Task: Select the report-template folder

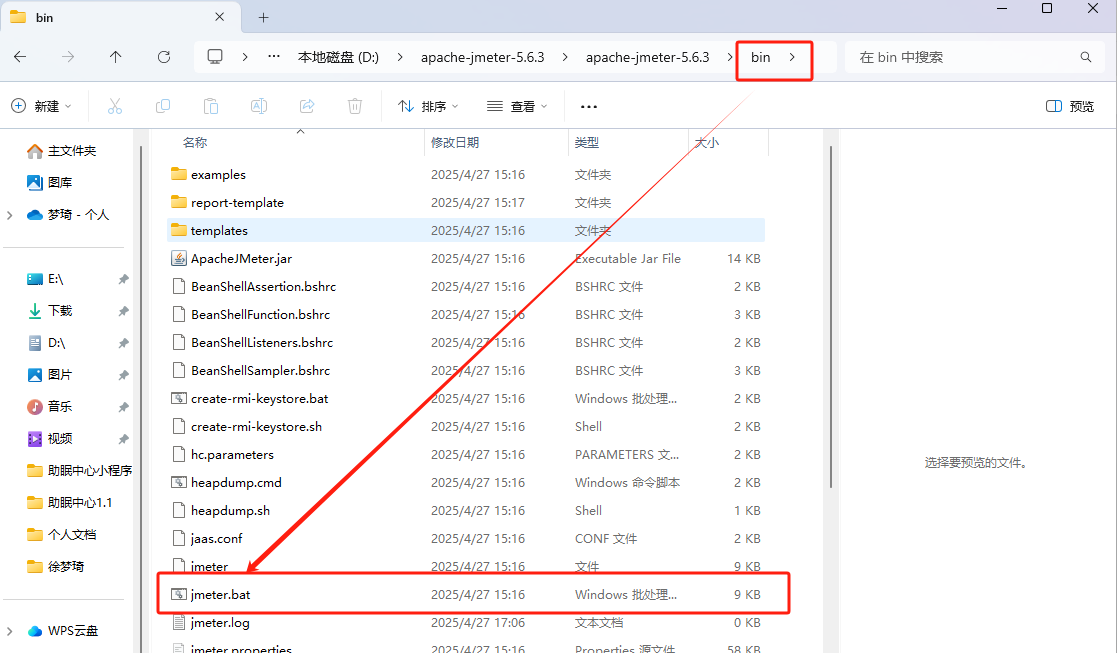Action: pos(466,202)
